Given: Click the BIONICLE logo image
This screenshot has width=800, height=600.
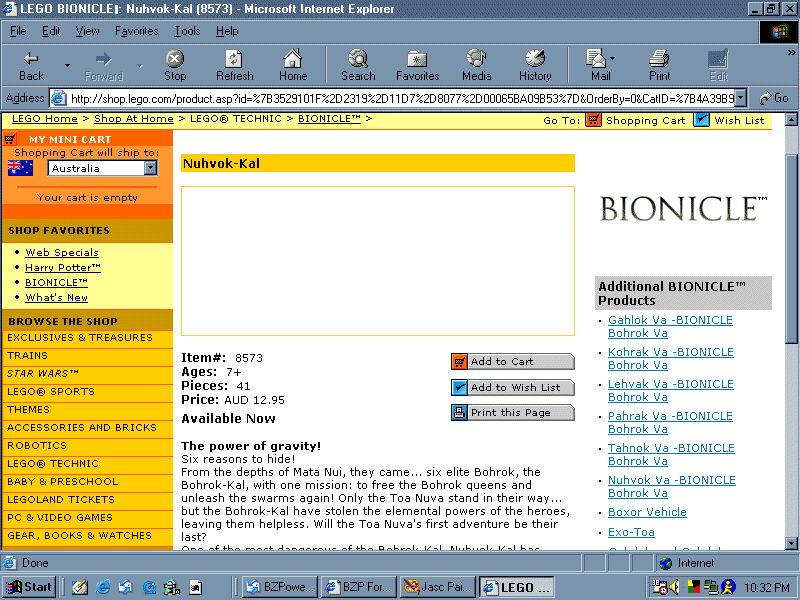Looking at the screenshot, I should [x=683, y=208].
